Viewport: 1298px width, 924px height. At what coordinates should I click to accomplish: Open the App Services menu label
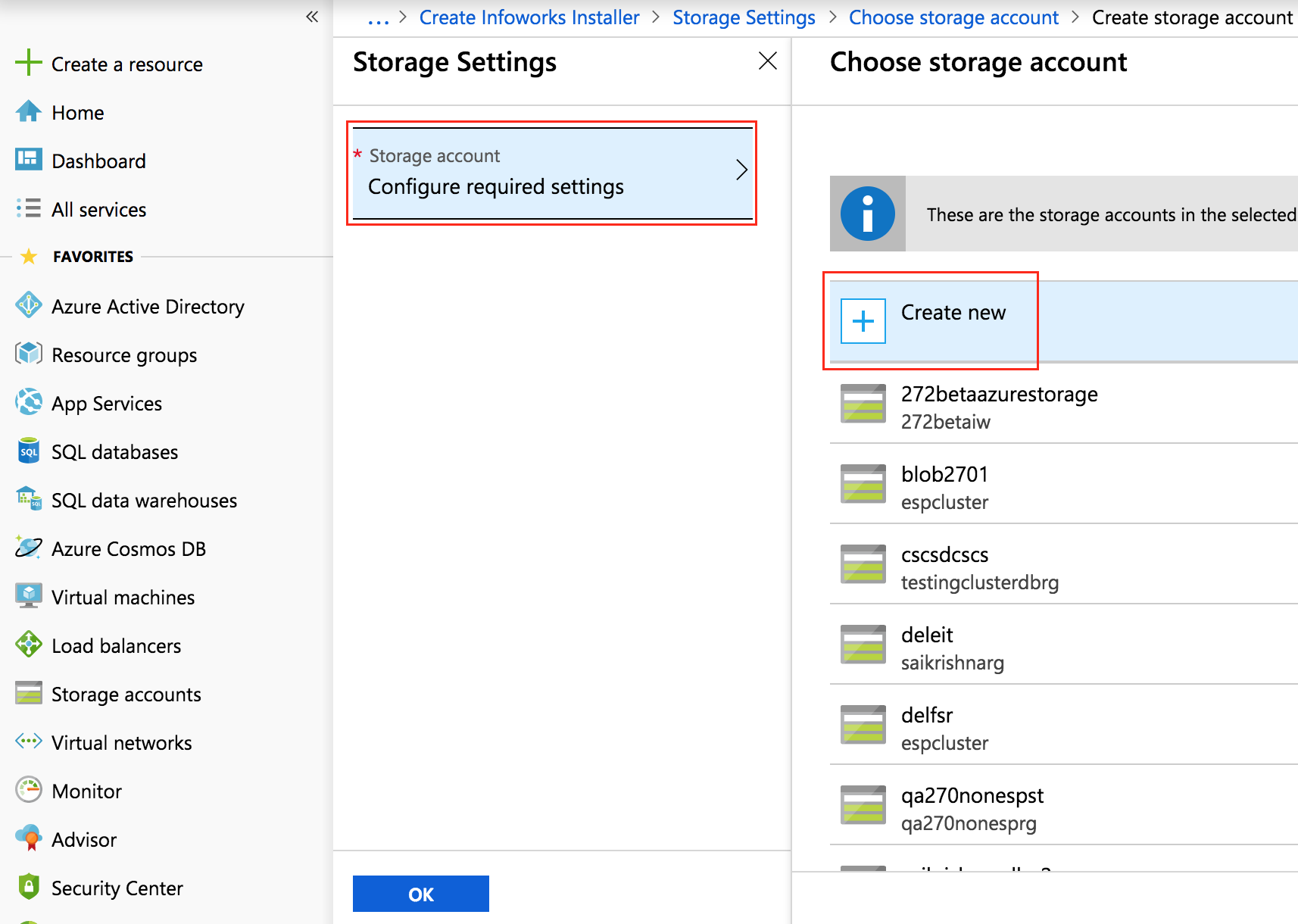tap(107, 404)
